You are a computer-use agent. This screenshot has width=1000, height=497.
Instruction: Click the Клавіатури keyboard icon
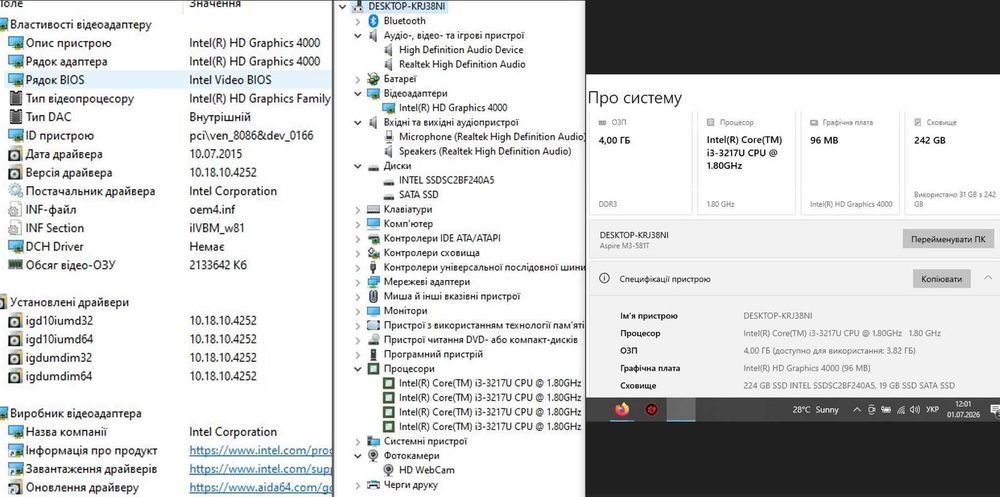click(x=374, y=209)
